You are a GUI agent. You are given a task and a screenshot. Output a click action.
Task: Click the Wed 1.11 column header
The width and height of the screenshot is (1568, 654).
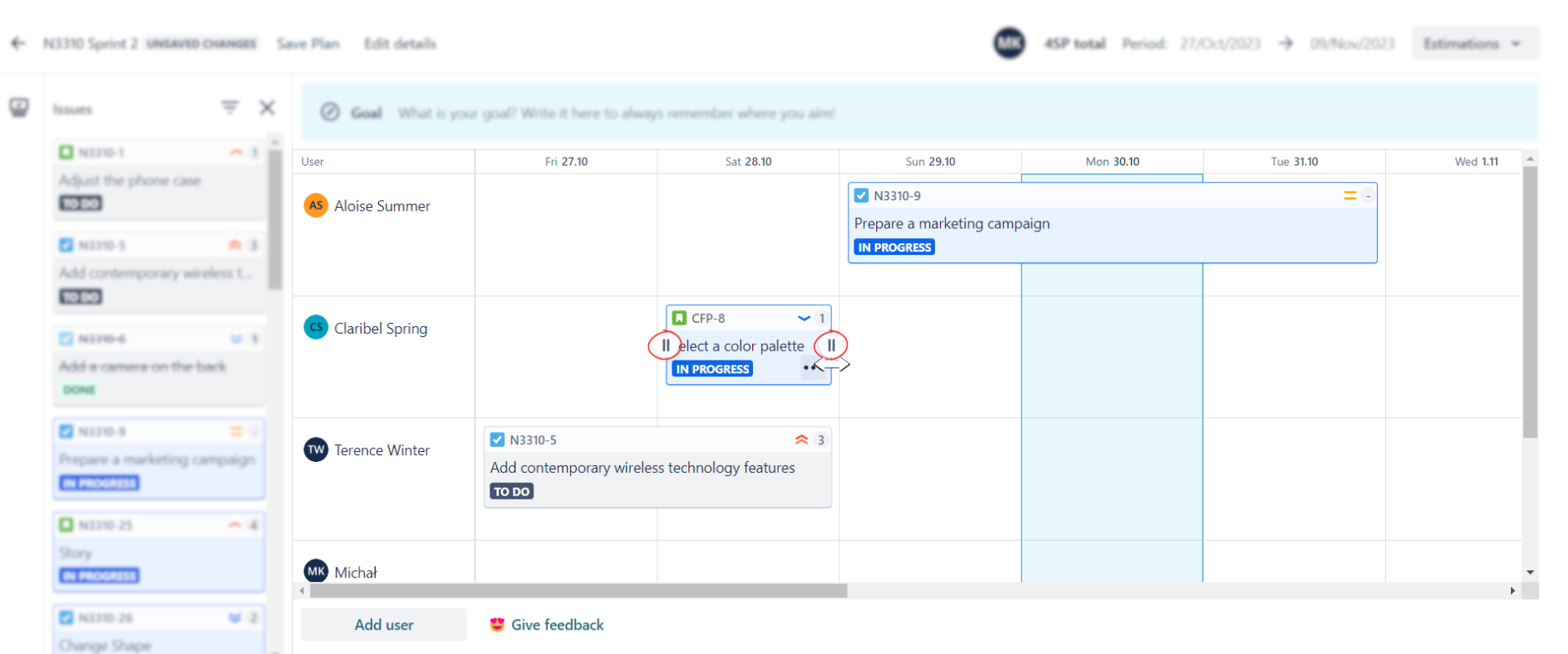tap(1476, 162)
